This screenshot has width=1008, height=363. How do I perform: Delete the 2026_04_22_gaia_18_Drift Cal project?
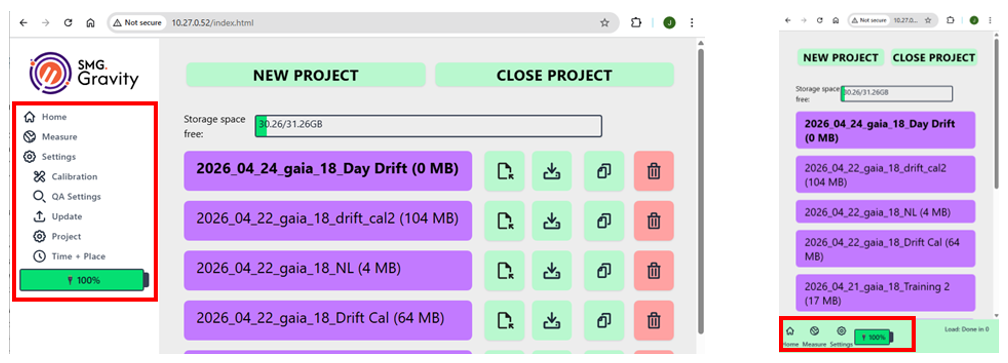click(654, 320)
